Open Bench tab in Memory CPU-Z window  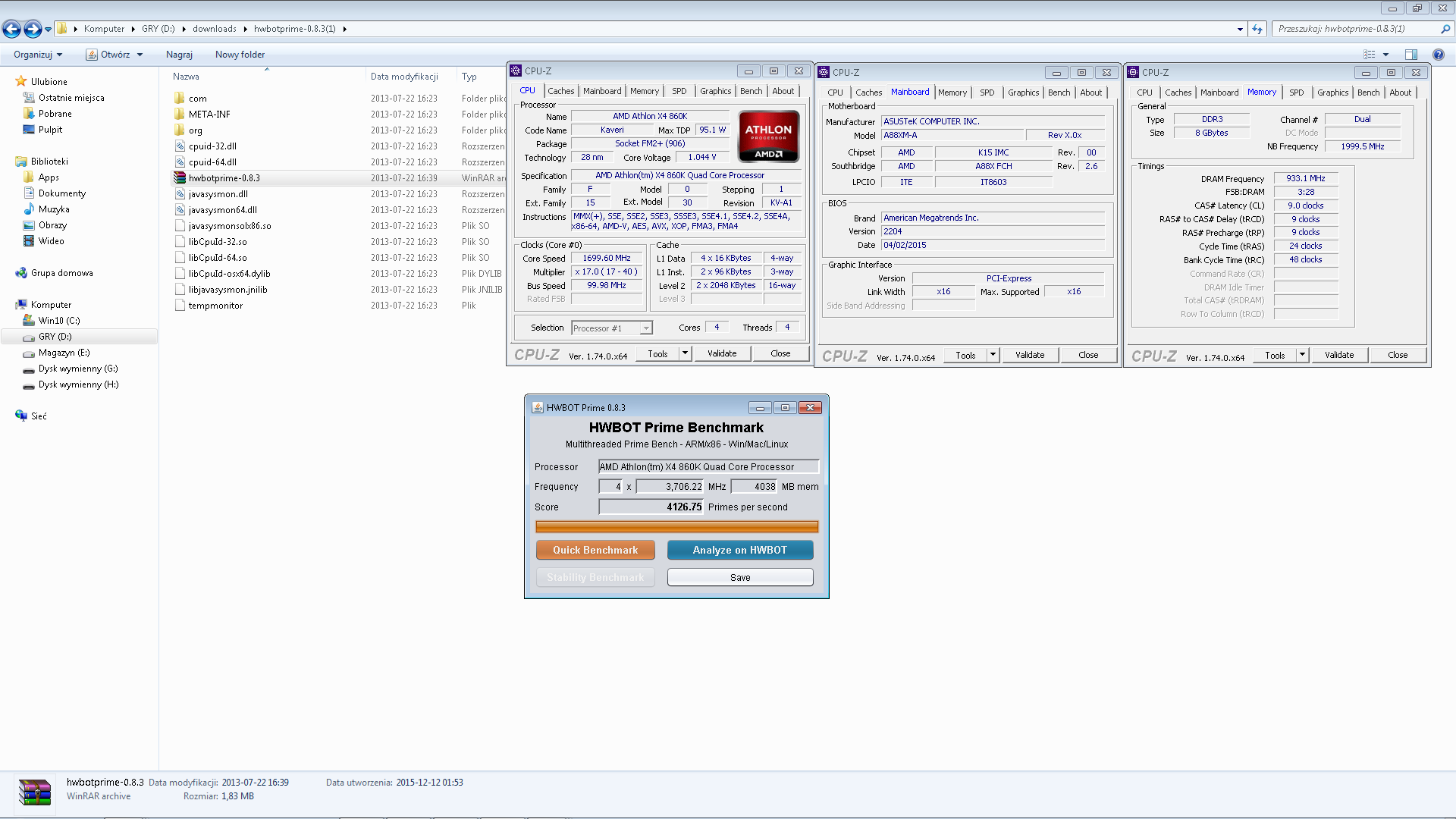tap(1369, 93)
